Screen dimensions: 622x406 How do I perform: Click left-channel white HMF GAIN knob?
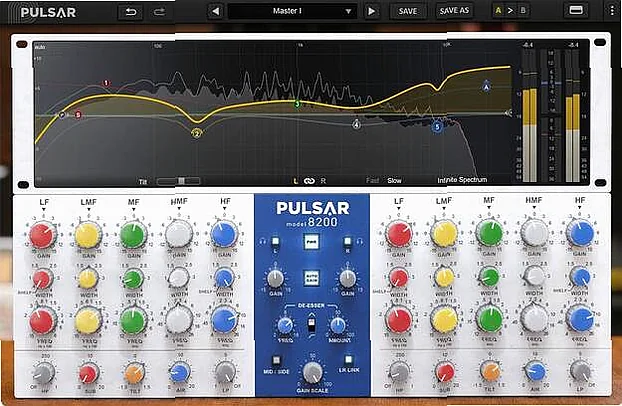[179, 235]
